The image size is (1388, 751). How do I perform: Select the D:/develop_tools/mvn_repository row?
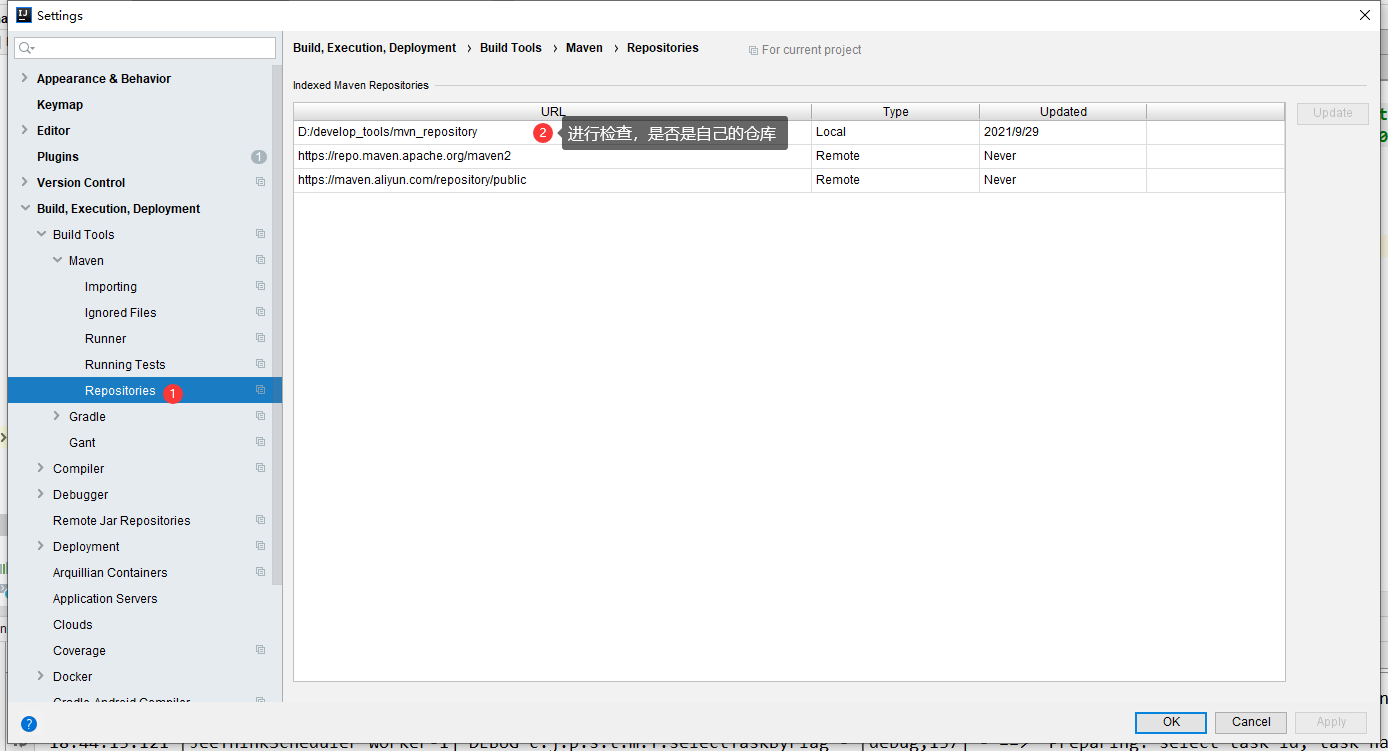tap(789, 132)
